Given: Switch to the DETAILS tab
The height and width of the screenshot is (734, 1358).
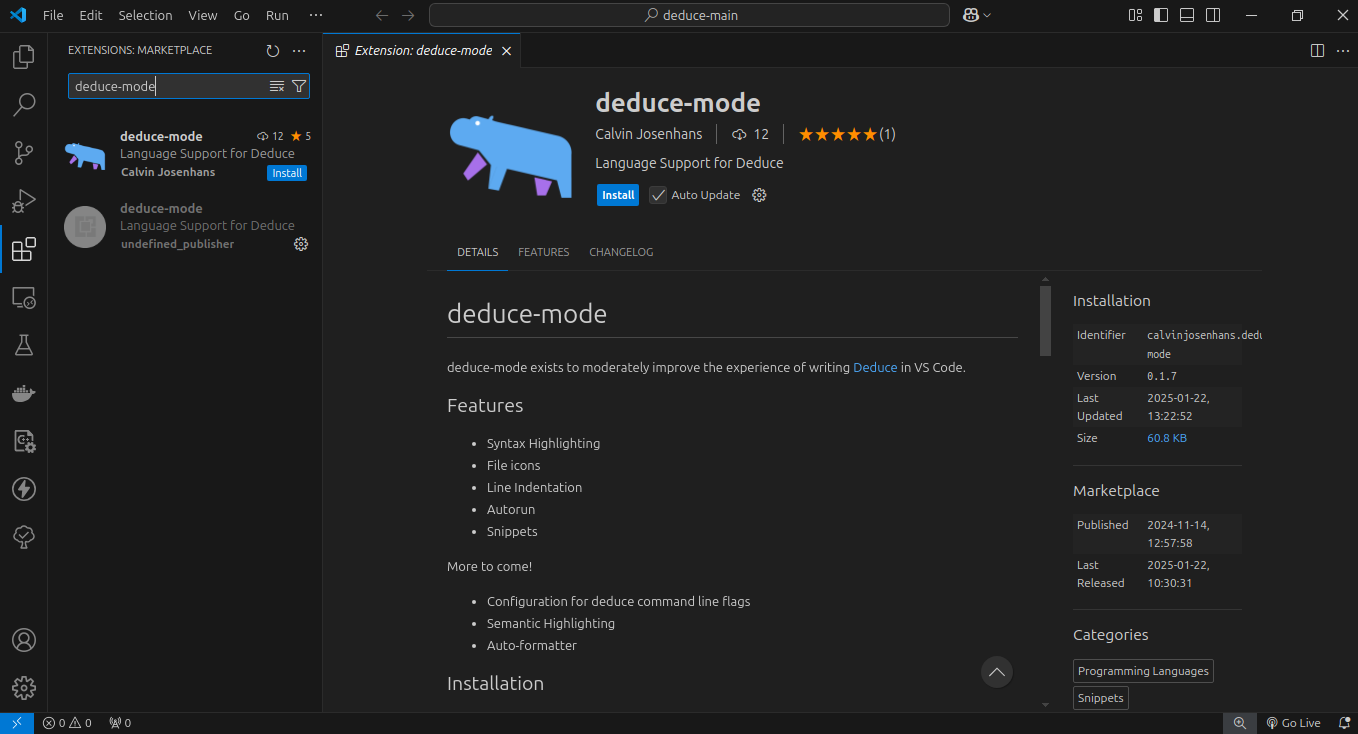Looking at the screenshot, I should tap(477, 252).
